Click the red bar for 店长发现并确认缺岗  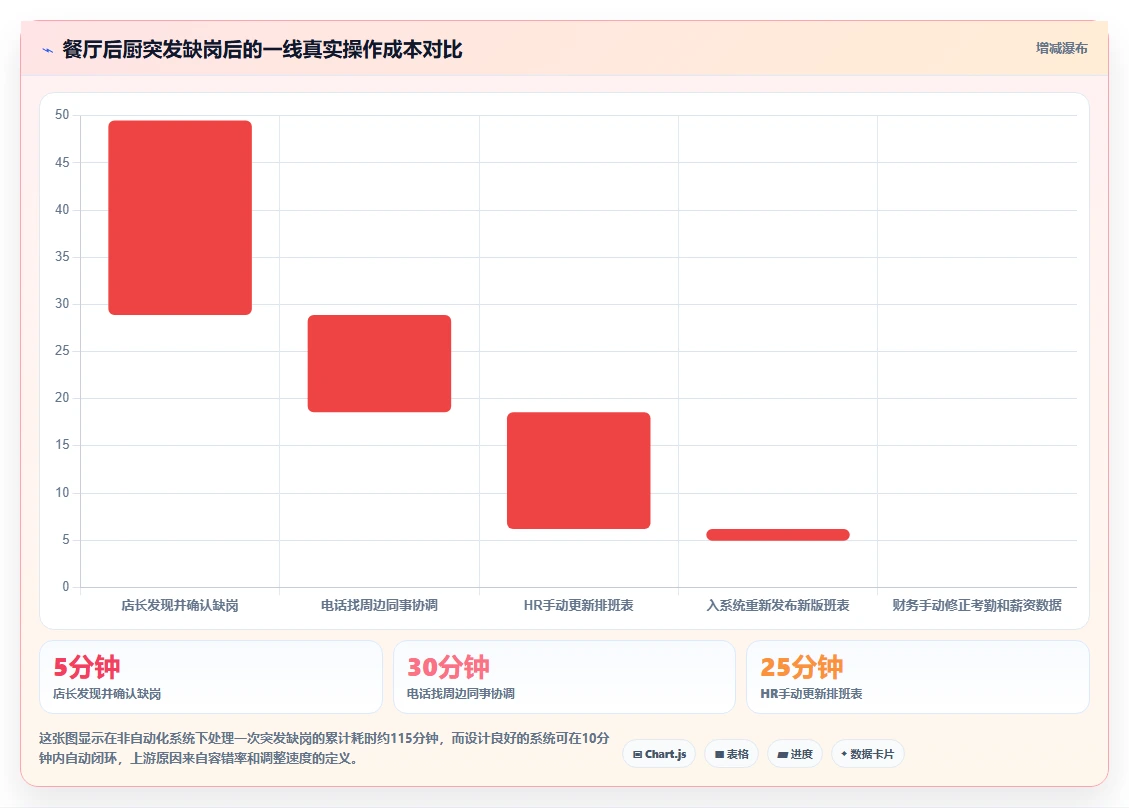pyautogui.click(x=180, y=217)
